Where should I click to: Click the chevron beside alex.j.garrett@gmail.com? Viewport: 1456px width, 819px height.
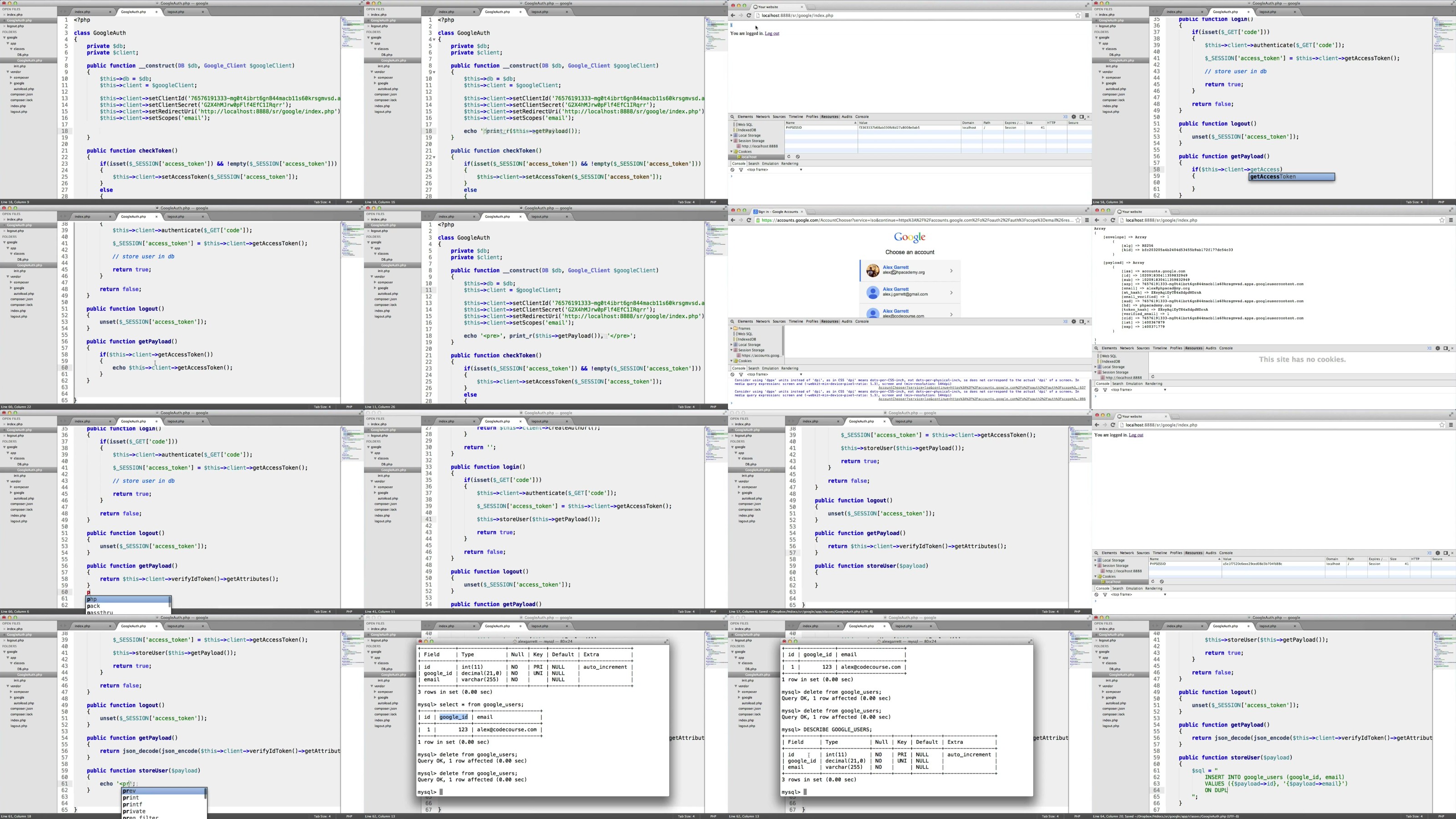[951, 293]
